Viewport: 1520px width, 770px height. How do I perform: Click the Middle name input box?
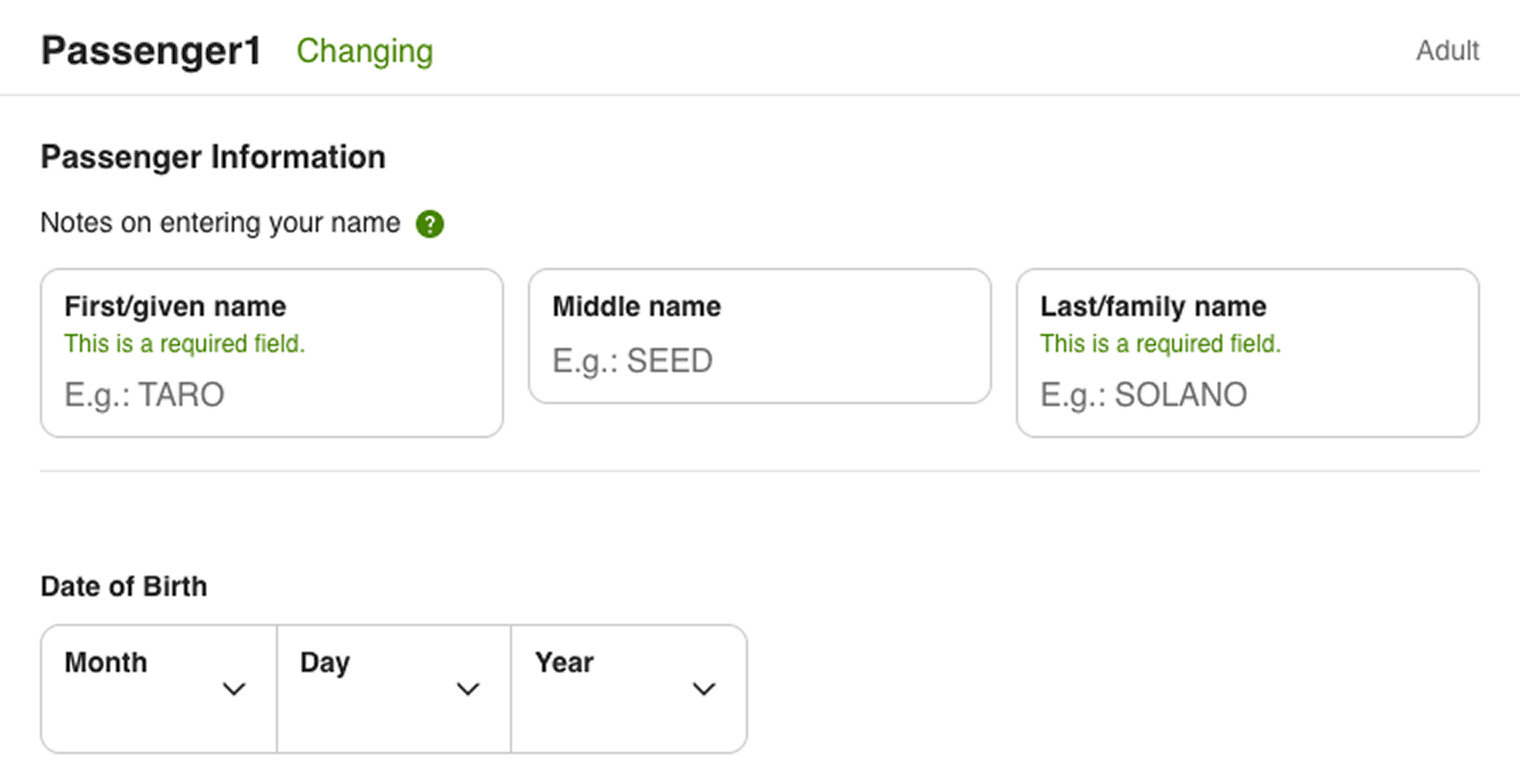point(758,360)
